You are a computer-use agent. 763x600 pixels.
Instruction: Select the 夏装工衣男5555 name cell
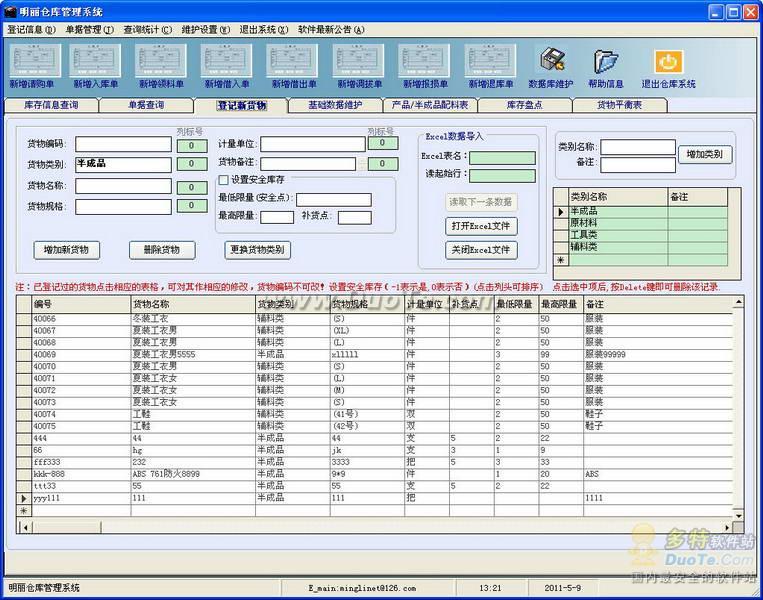(x=194, y=355)
